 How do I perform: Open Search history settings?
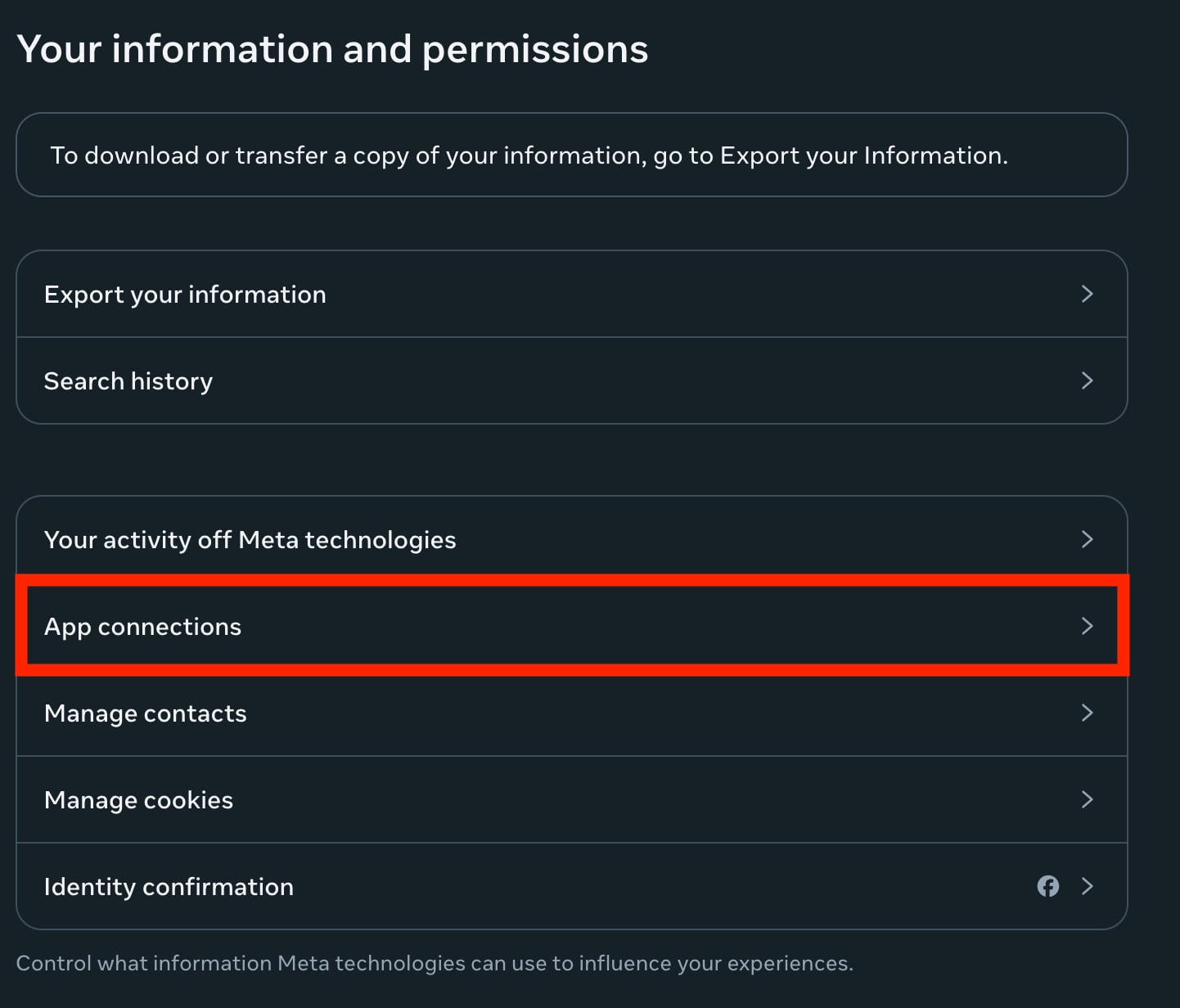pyautogui.click(x=572, y=380)
